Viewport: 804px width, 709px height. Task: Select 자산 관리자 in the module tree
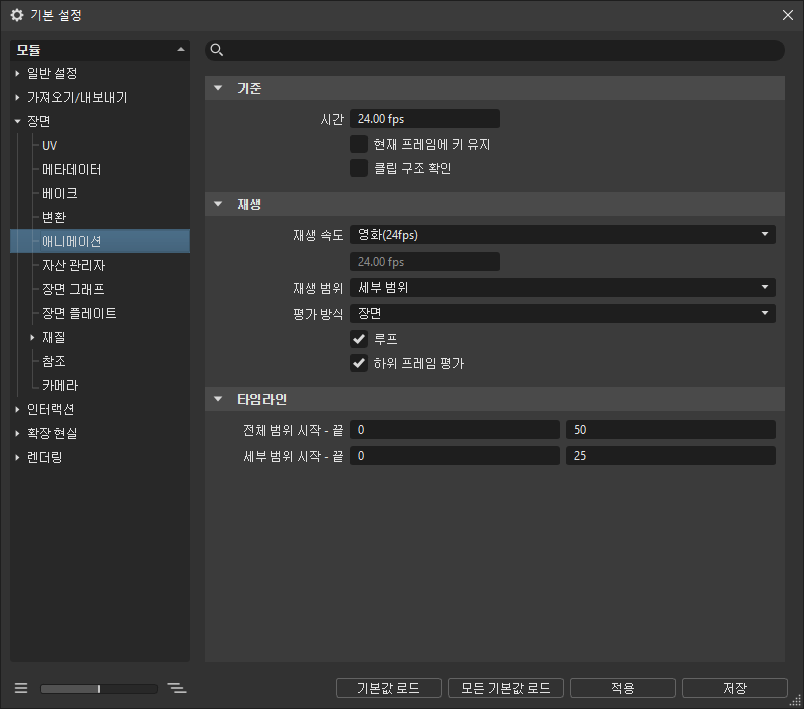(x=73, y=265)
